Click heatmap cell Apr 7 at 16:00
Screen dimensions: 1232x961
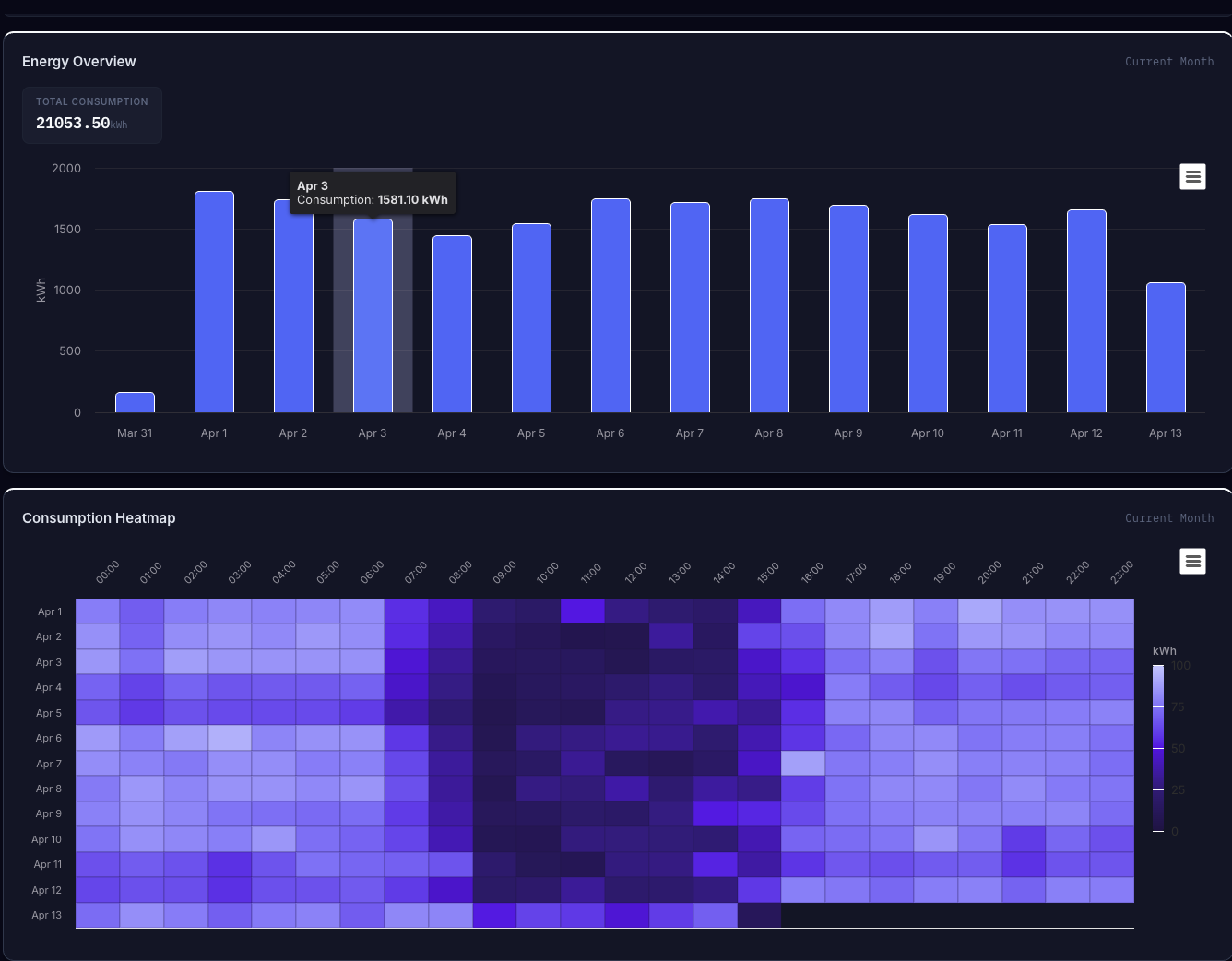803,763
